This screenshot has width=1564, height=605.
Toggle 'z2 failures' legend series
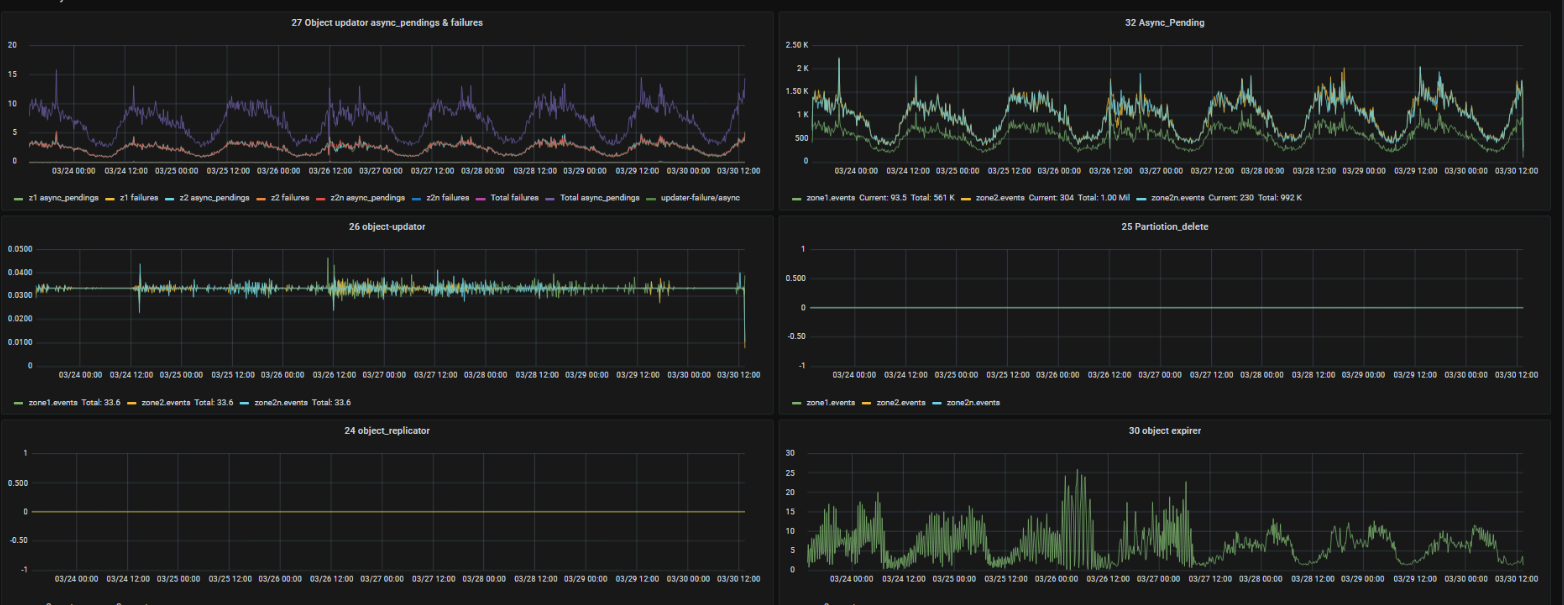point(291,198)
